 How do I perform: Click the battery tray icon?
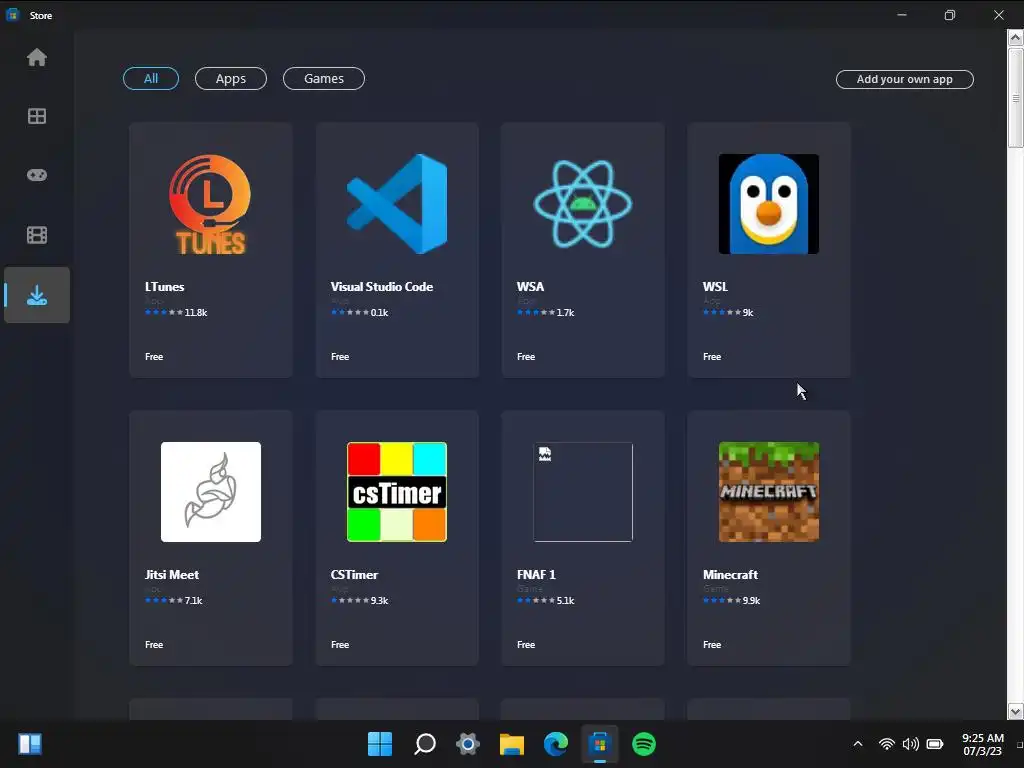pos(935,744)
